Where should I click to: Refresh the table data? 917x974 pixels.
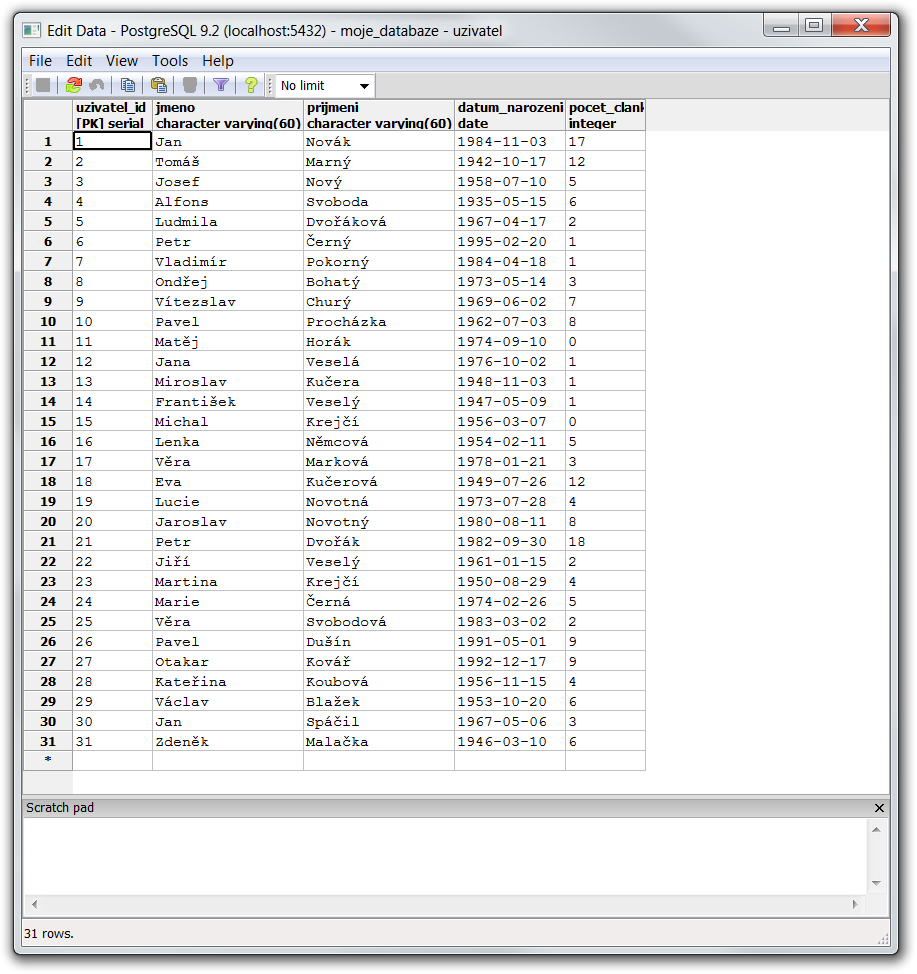tap(74, 85)
